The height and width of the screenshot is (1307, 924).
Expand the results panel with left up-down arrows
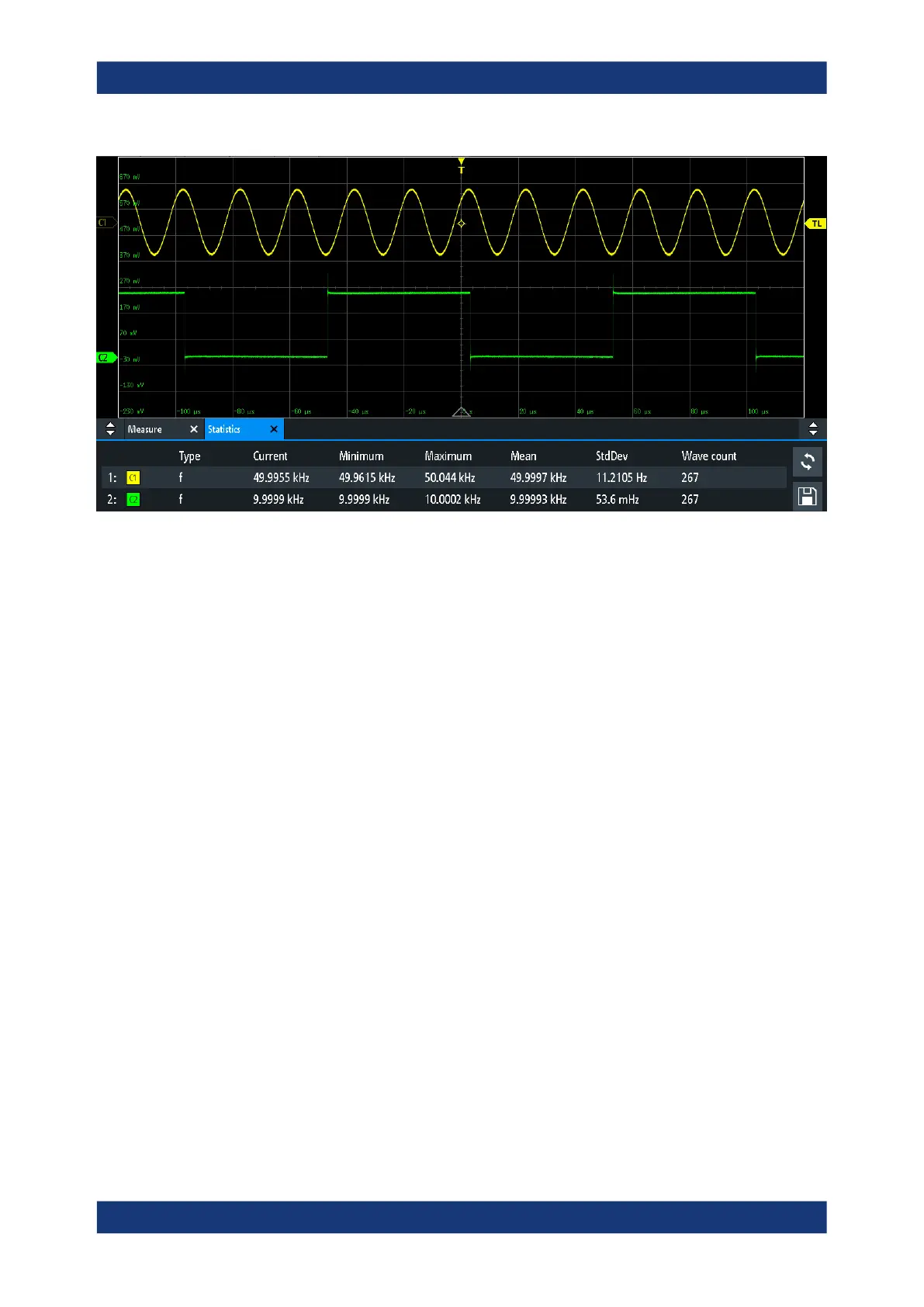click(x=110, y=429)
